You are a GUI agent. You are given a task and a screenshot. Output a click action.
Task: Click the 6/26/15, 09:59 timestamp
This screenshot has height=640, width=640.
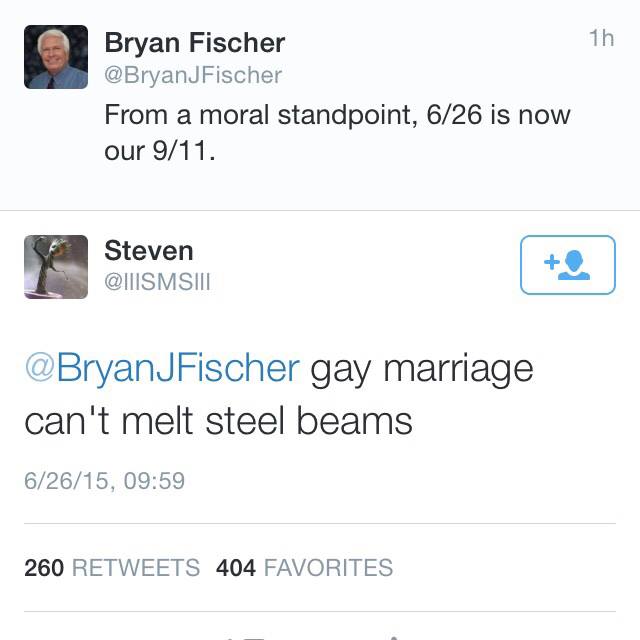105,480
